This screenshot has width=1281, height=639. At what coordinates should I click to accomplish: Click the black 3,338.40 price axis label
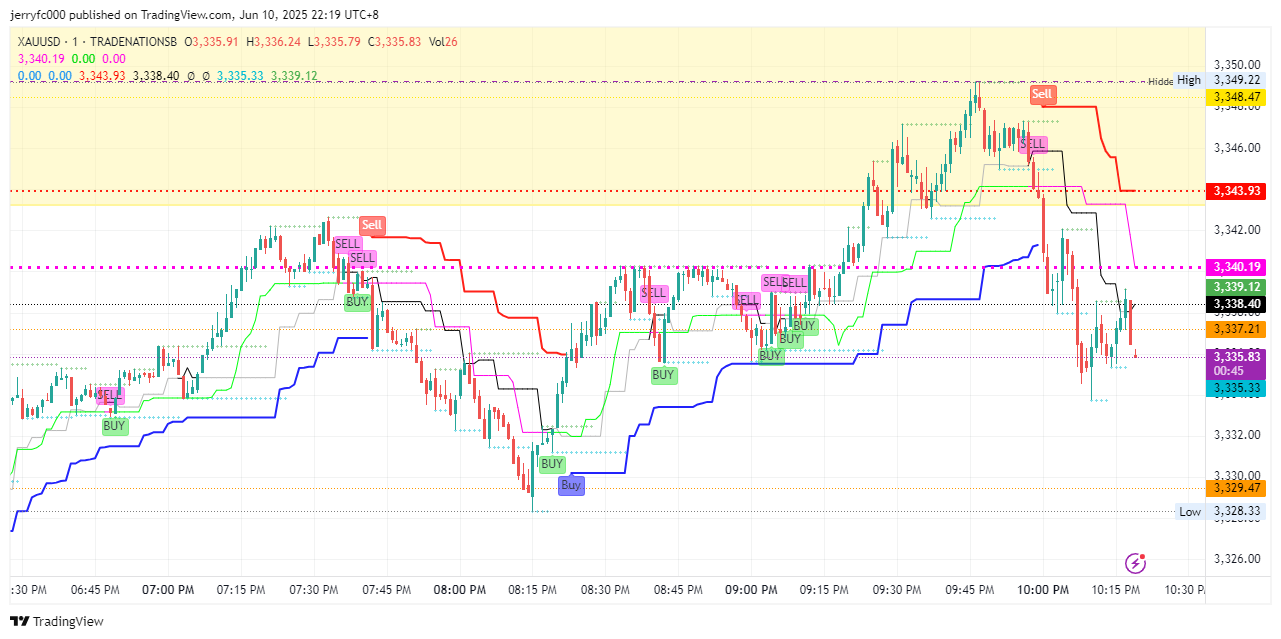click(1236, 304)
